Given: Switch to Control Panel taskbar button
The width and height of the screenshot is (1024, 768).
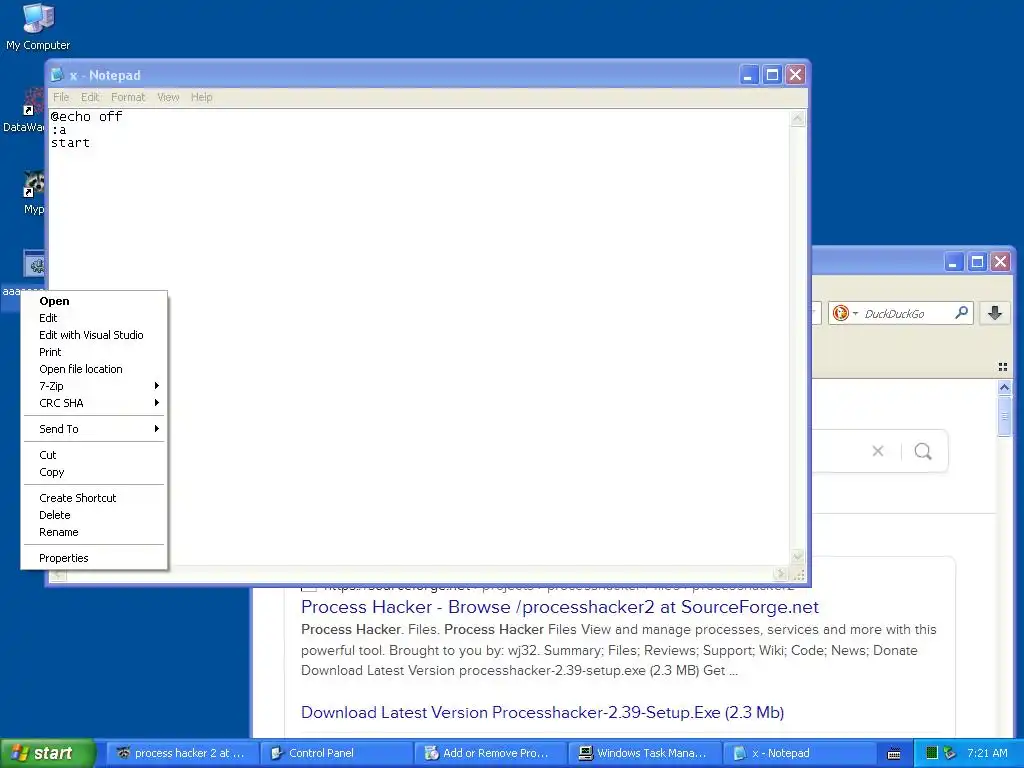Looking at the screenshot, I should point(336,753).
